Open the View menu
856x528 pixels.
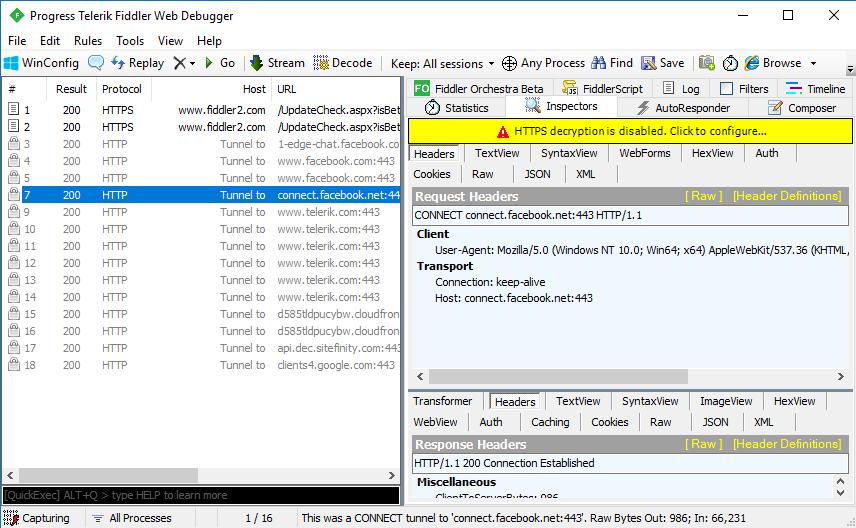click(x=170, y=41)
